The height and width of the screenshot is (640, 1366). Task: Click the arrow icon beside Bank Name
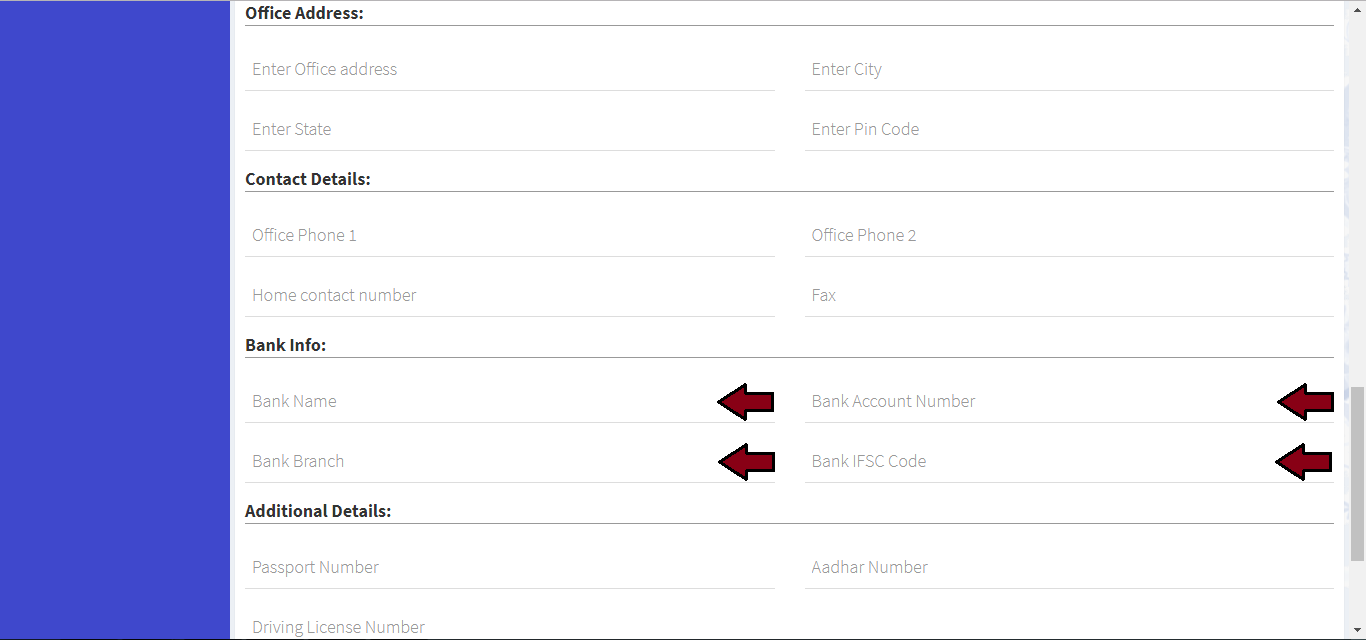pos(746,402)
